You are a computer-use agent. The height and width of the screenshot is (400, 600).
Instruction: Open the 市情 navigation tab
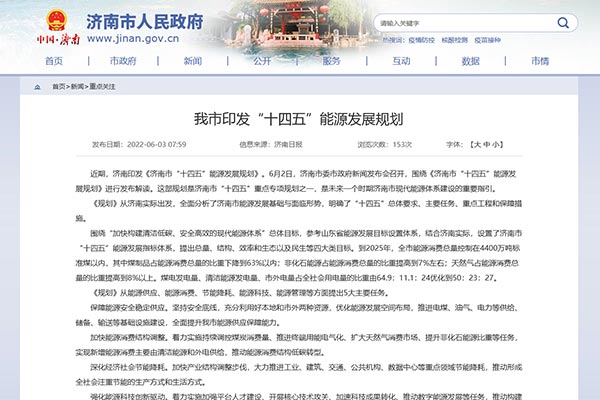(540, 62)
